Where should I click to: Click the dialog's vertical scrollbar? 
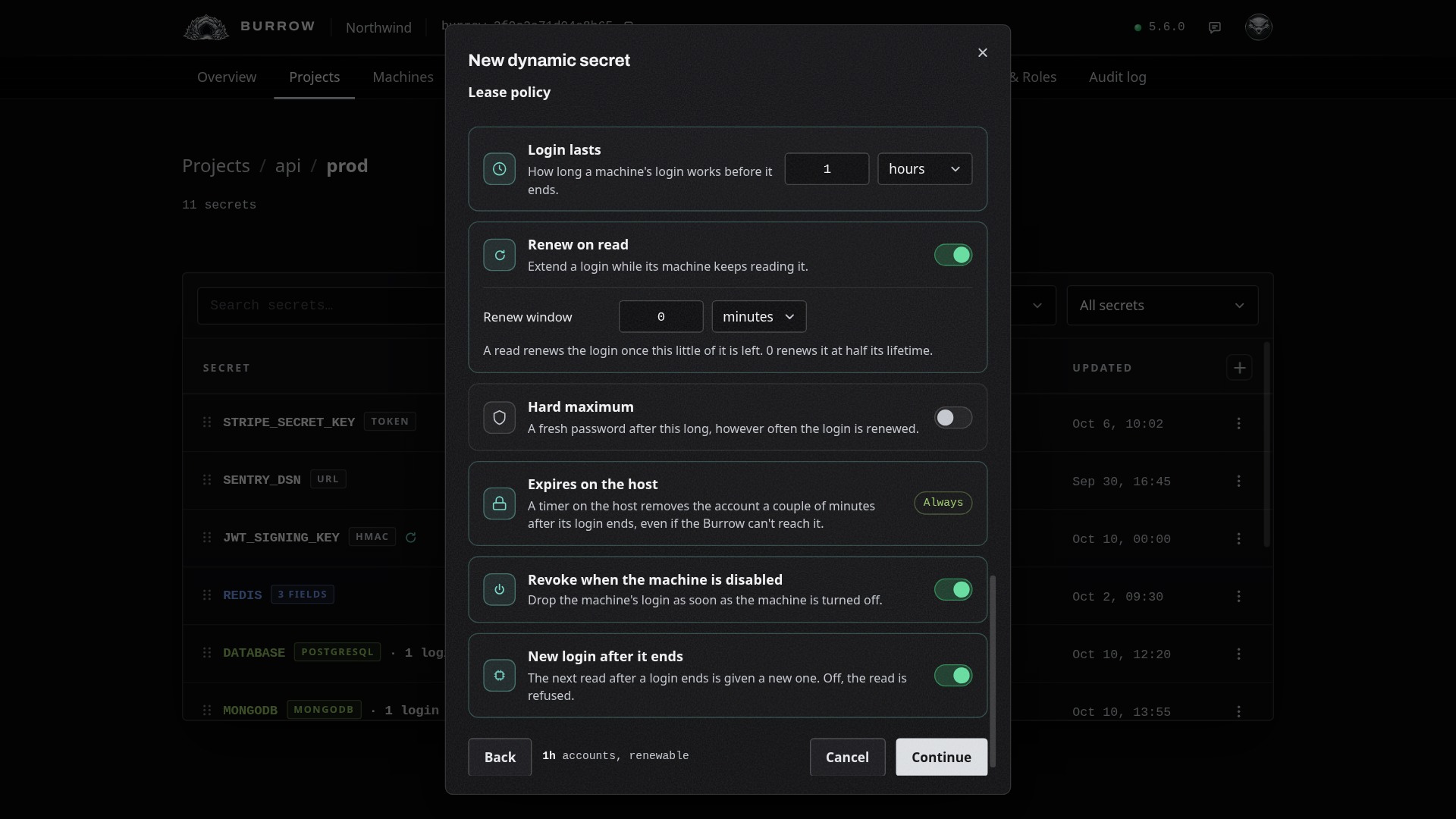993,671
